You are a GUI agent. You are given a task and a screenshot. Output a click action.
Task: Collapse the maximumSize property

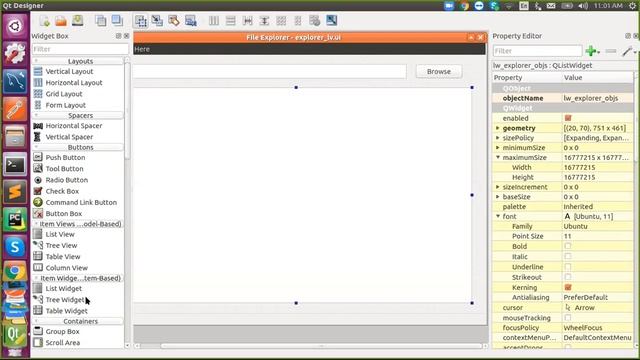click(x=498, y=157)
